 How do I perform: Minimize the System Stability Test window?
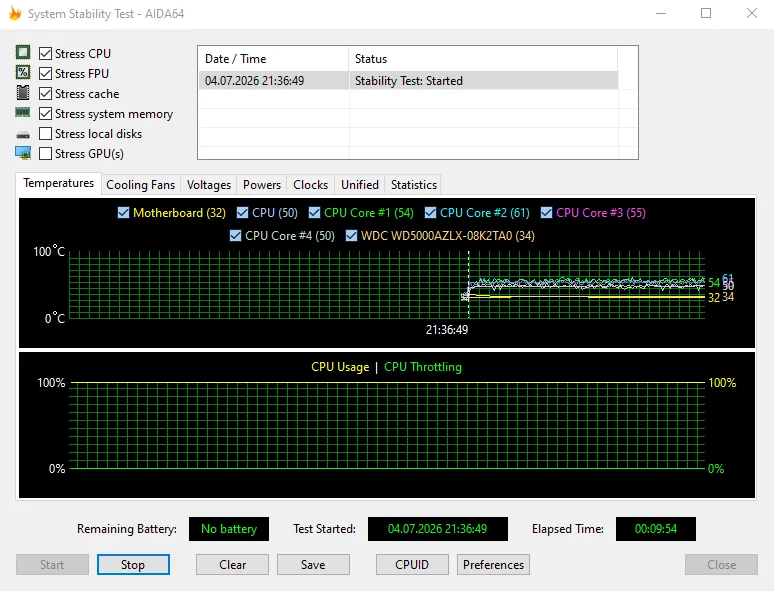click(x=661, y=13)
